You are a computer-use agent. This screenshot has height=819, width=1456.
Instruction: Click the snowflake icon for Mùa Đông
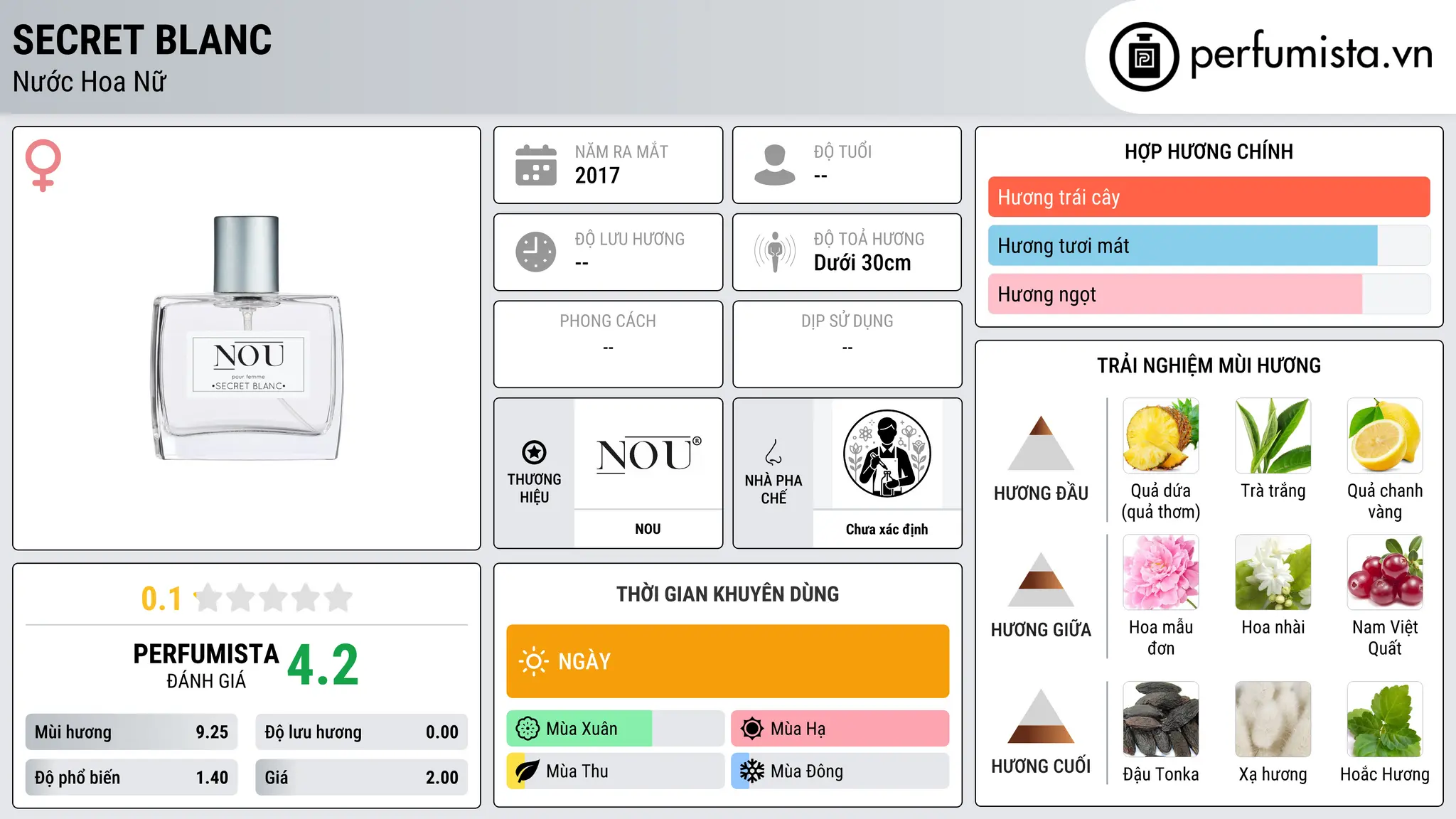point(751,771)
